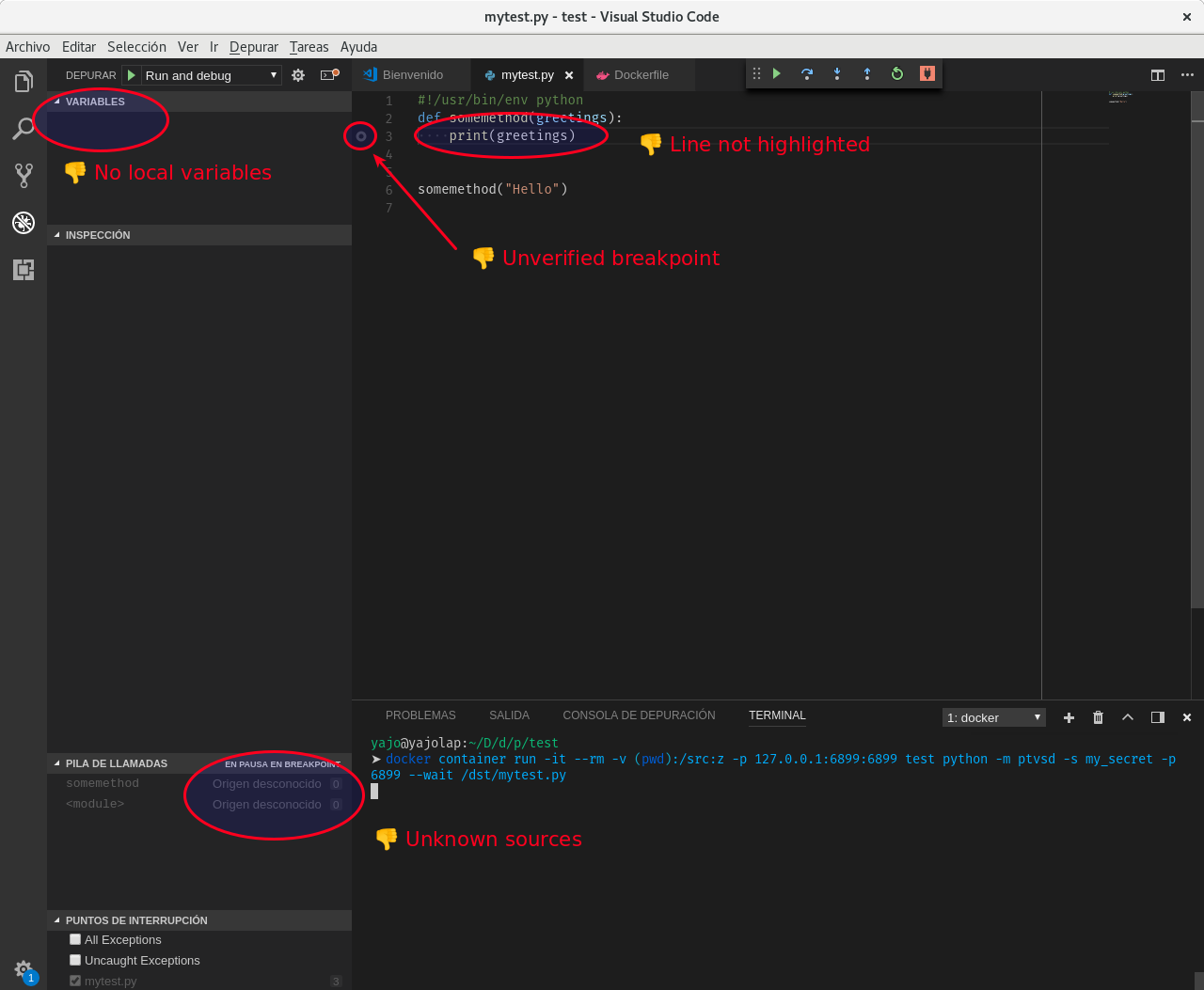The width and height of the screenshot is (1204, 990).
Task: Open the 1: docker terminal dropdown
Action: click(993, 716)
